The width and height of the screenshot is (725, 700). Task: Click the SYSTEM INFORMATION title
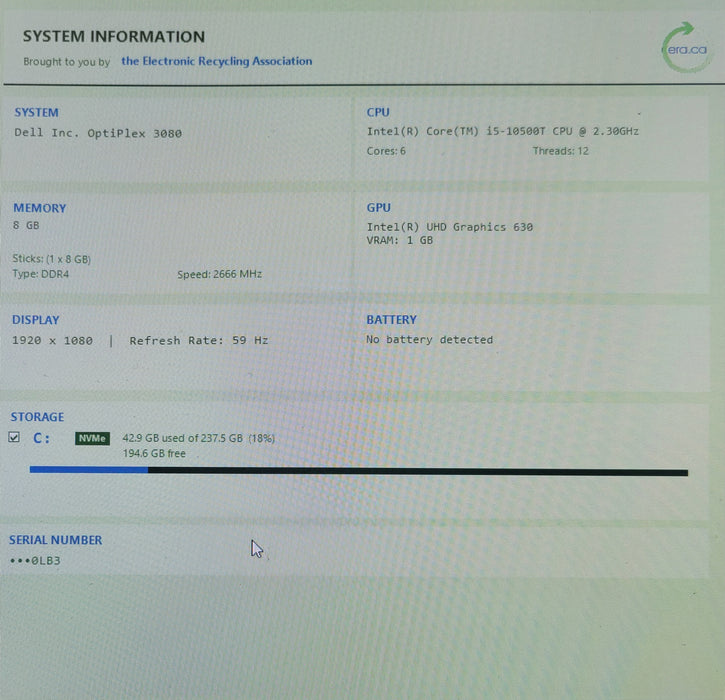coord(114,37)
